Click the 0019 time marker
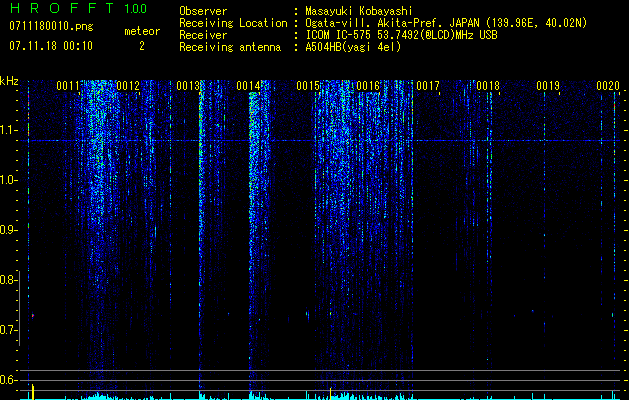The height and width of the screenshot is (400, 629). [548, 86]
